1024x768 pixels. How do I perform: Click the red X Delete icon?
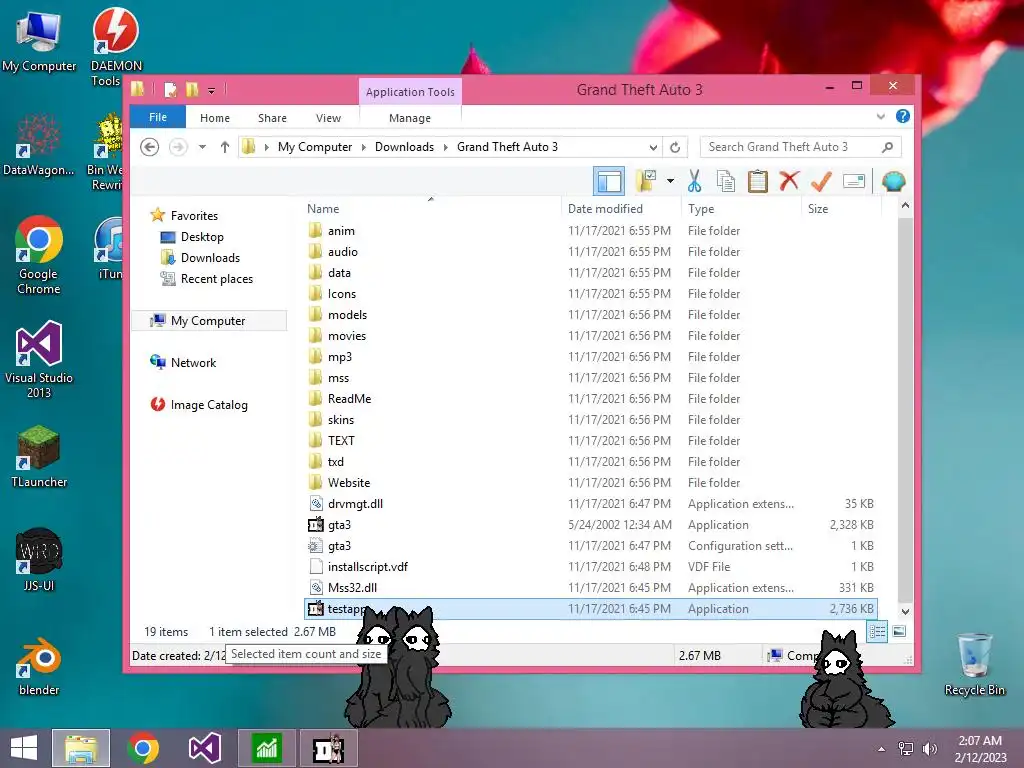789,180
